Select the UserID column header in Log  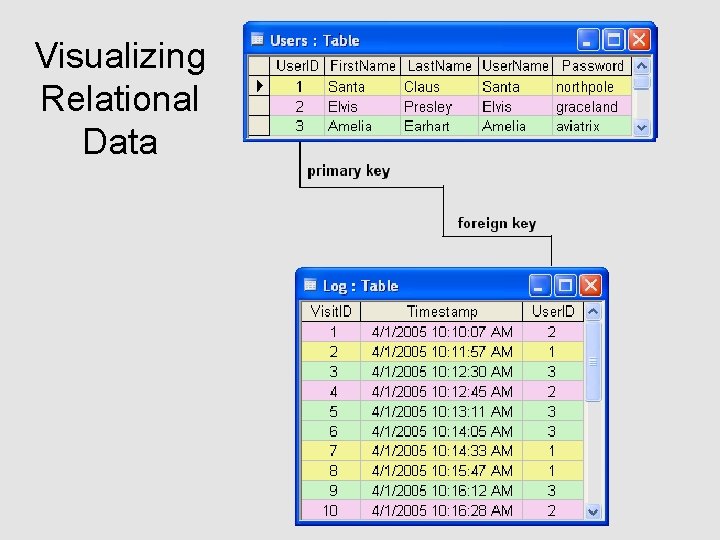click(553, 311)
